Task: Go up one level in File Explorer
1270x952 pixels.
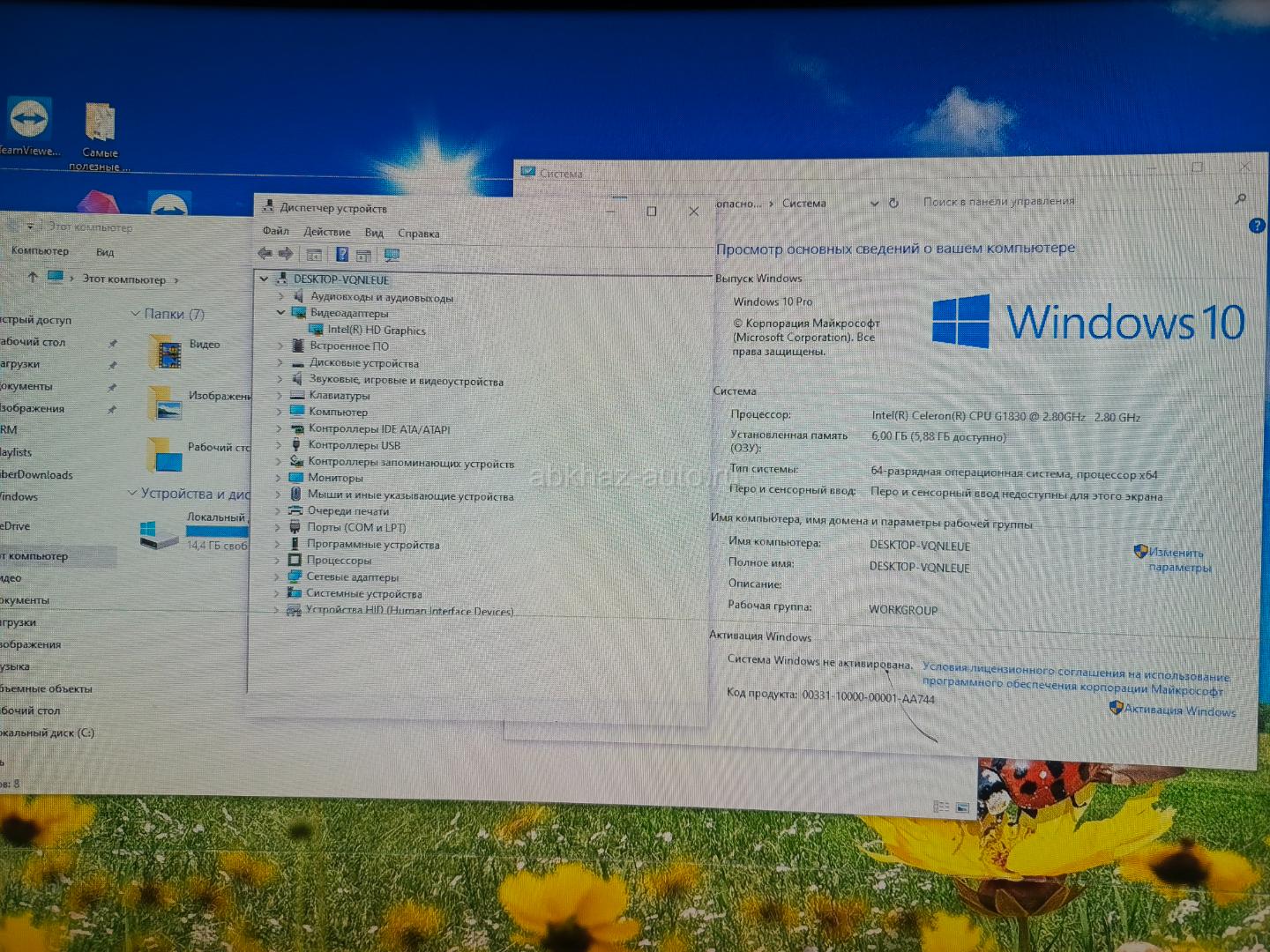Action: tap(33, 278)
